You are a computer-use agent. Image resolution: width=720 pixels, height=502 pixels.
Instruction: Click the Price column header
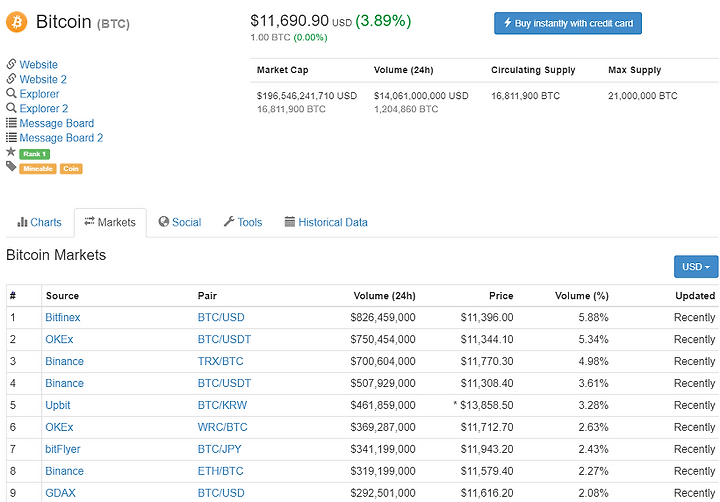click(x=501, y=296)
